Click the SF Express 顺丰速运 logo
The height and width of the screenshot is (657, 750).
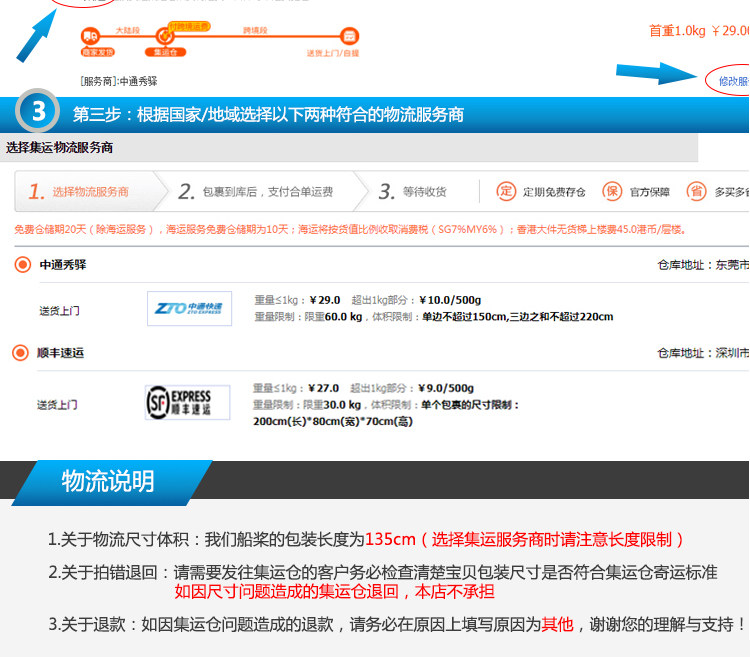click(188, 403)
